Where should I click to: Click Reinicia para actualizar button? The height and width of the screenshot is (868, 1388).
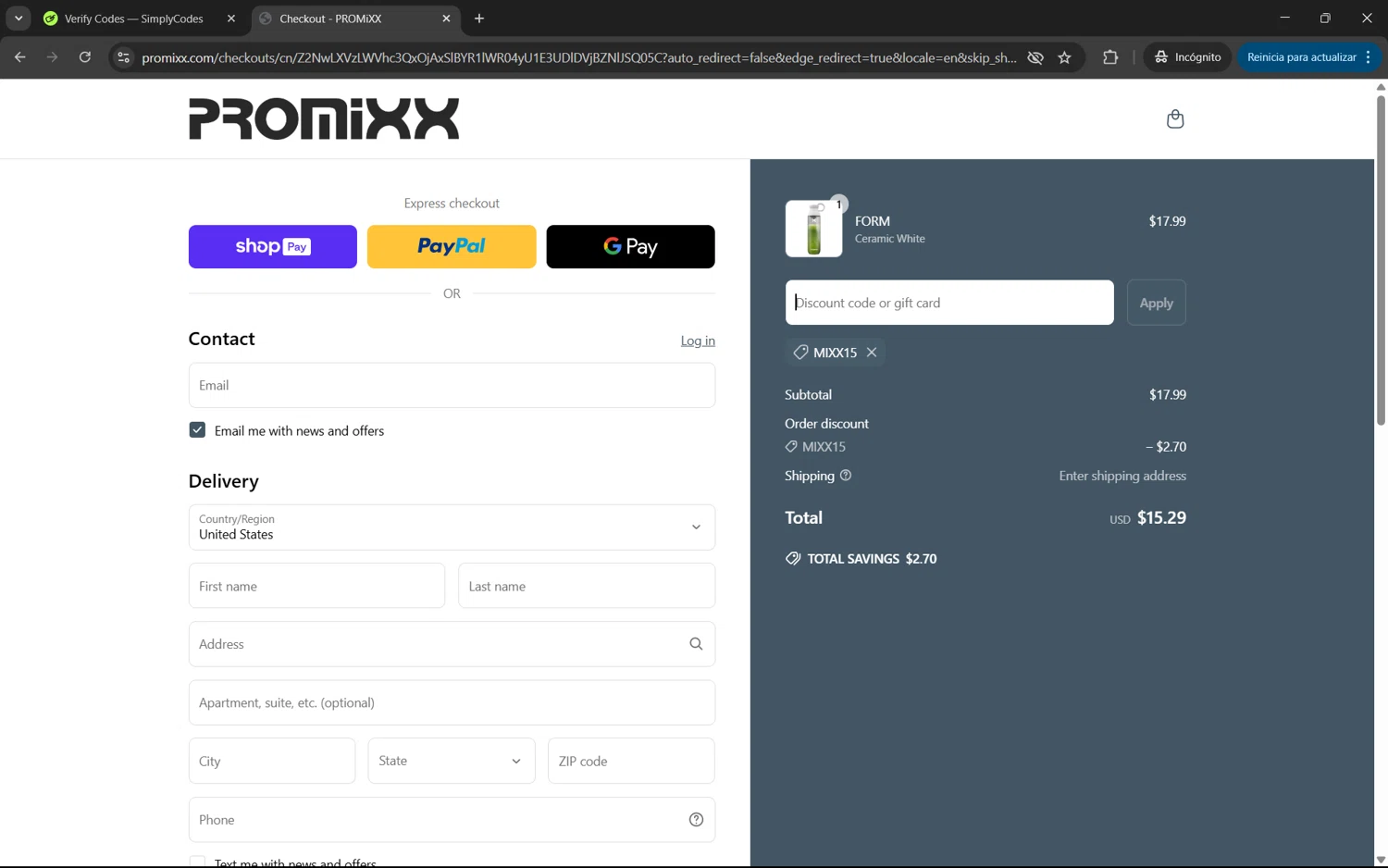click(x=1301, y=57)
